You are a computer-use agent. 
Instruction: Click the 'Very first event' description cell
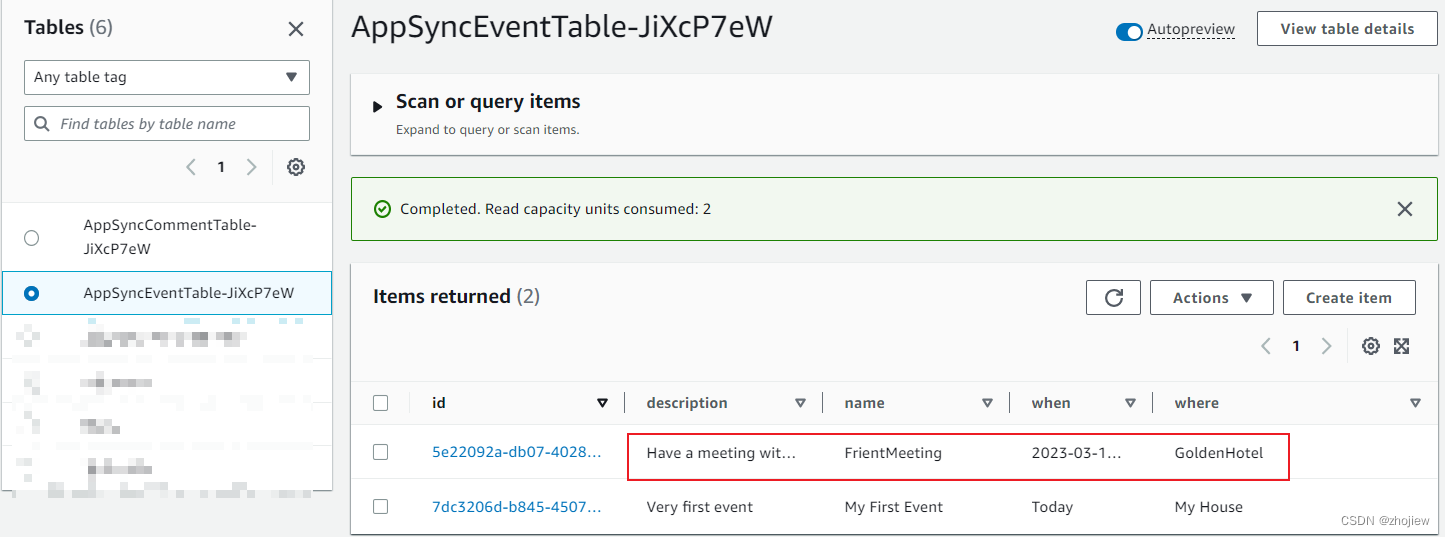pyautogui.click(x=700, y=507)
